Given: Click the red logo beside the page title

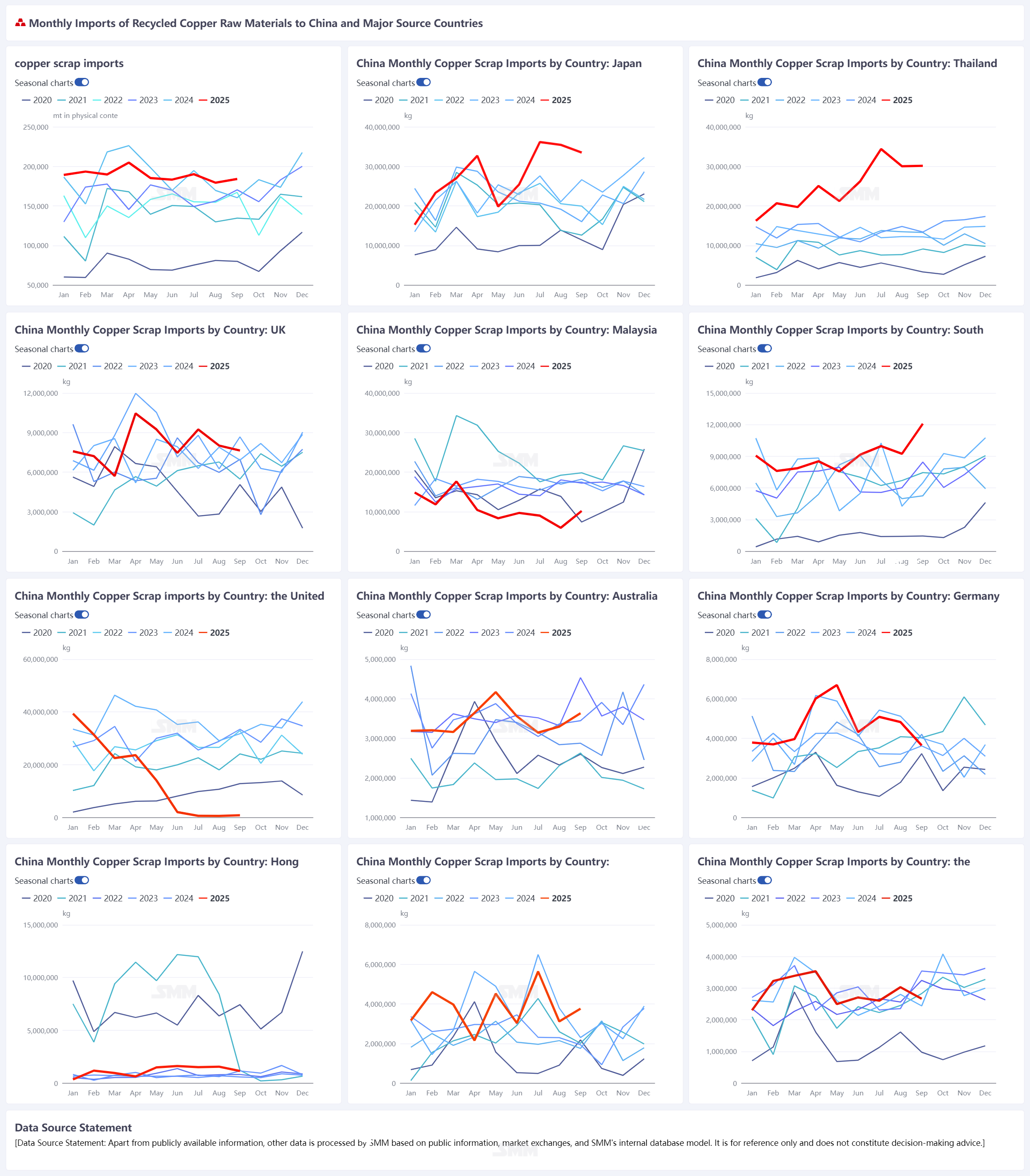Looking at the screenshot, I should pyautogui.click(x=20, y=23).
